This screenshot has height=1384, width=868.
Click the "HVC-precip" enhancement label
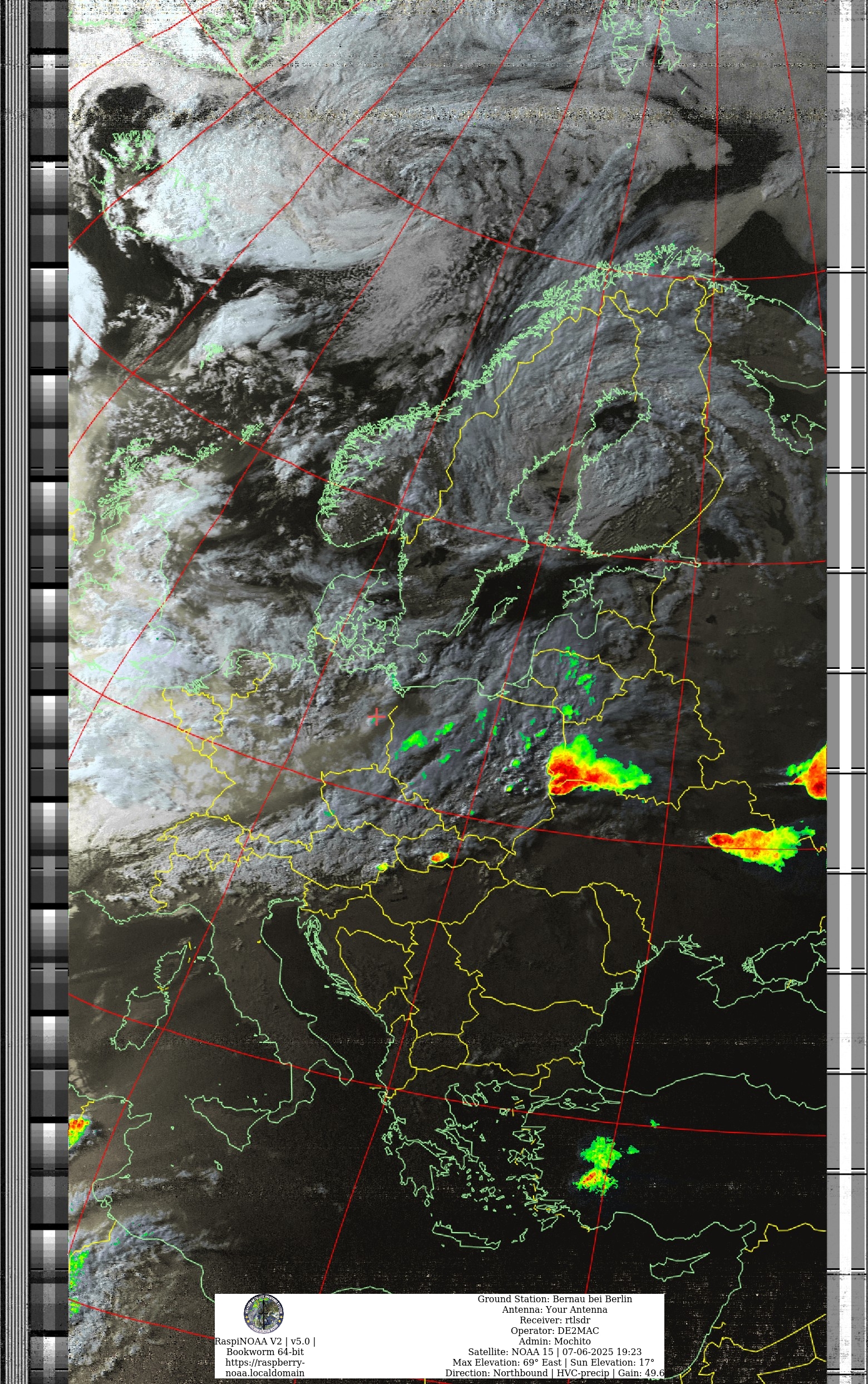pyautogui.click(x=583, y=1373)
